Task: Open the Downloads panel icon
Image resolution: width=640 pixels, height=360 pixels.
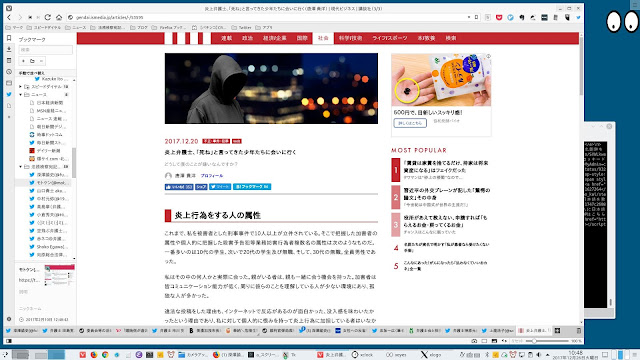Action: coord(9,49)
